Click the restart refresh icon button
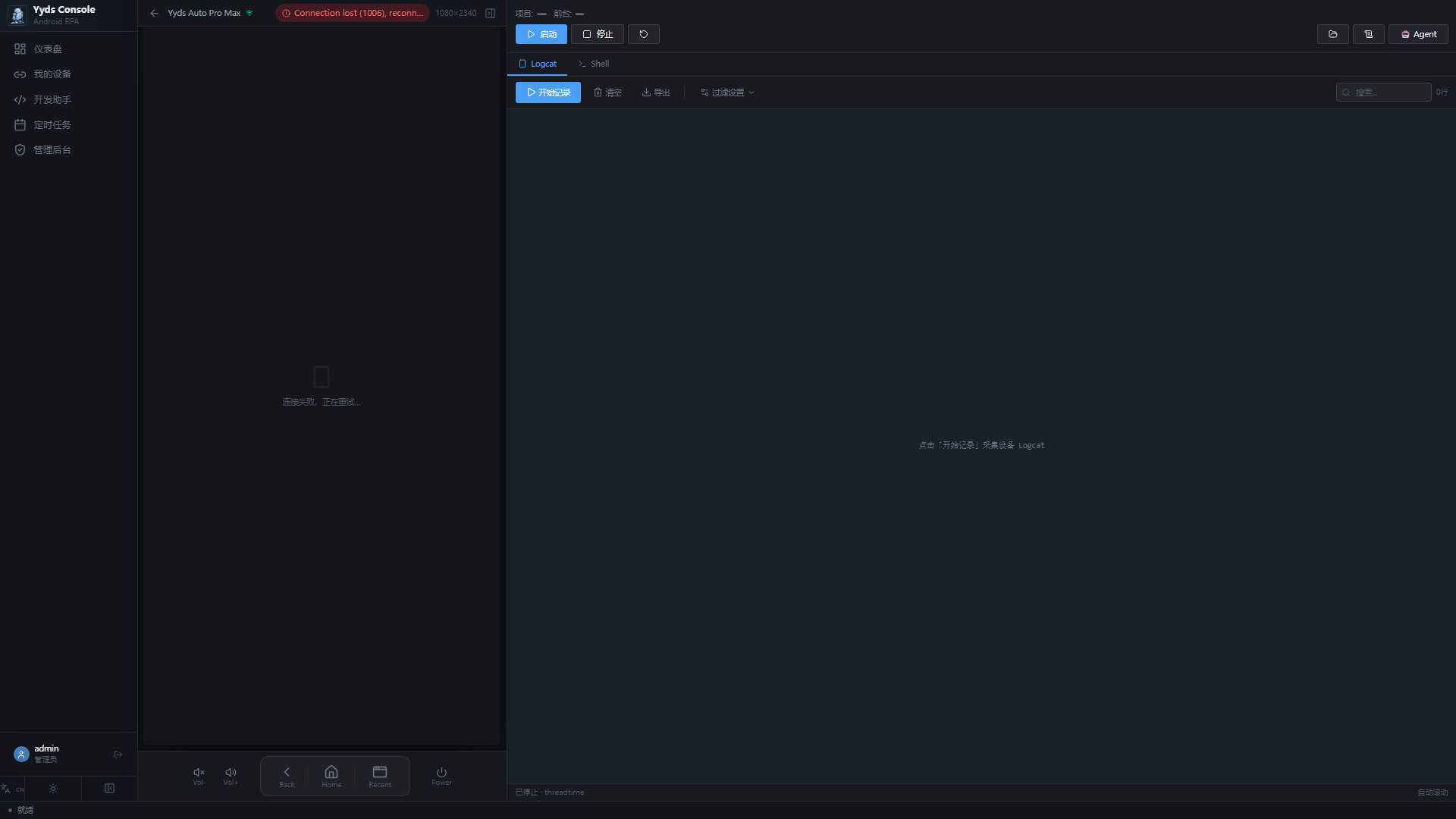The image size is (1456, 819). point(644,34)
